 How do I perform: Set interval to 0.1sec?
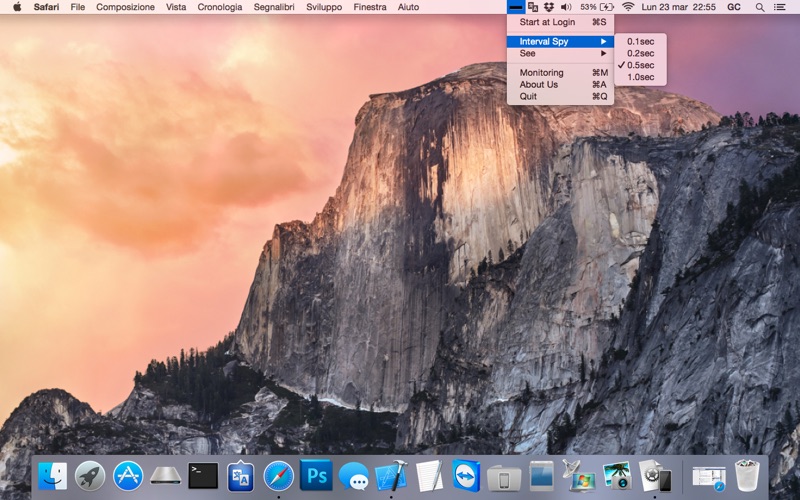pyautogui.click(x=640, y=41)
